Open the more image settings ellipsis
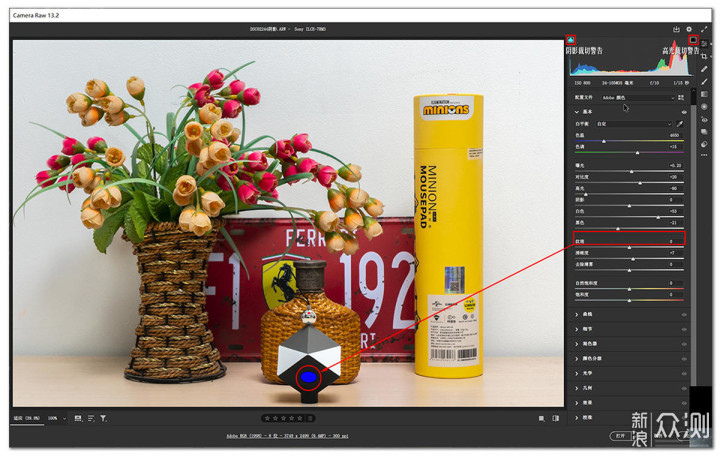This screenshot has height=457, width=720. (x=704, y=155)
